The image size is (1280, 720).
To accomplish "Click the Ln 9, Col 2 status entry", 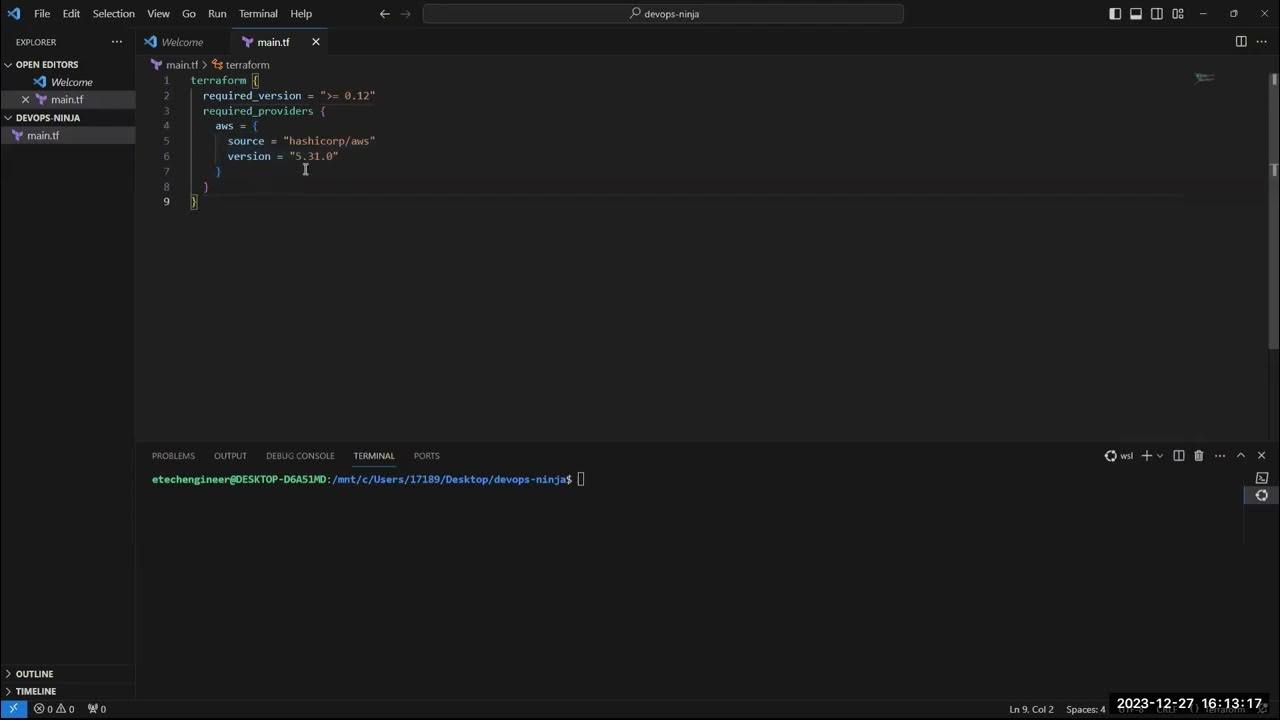I will point(1031,709).
